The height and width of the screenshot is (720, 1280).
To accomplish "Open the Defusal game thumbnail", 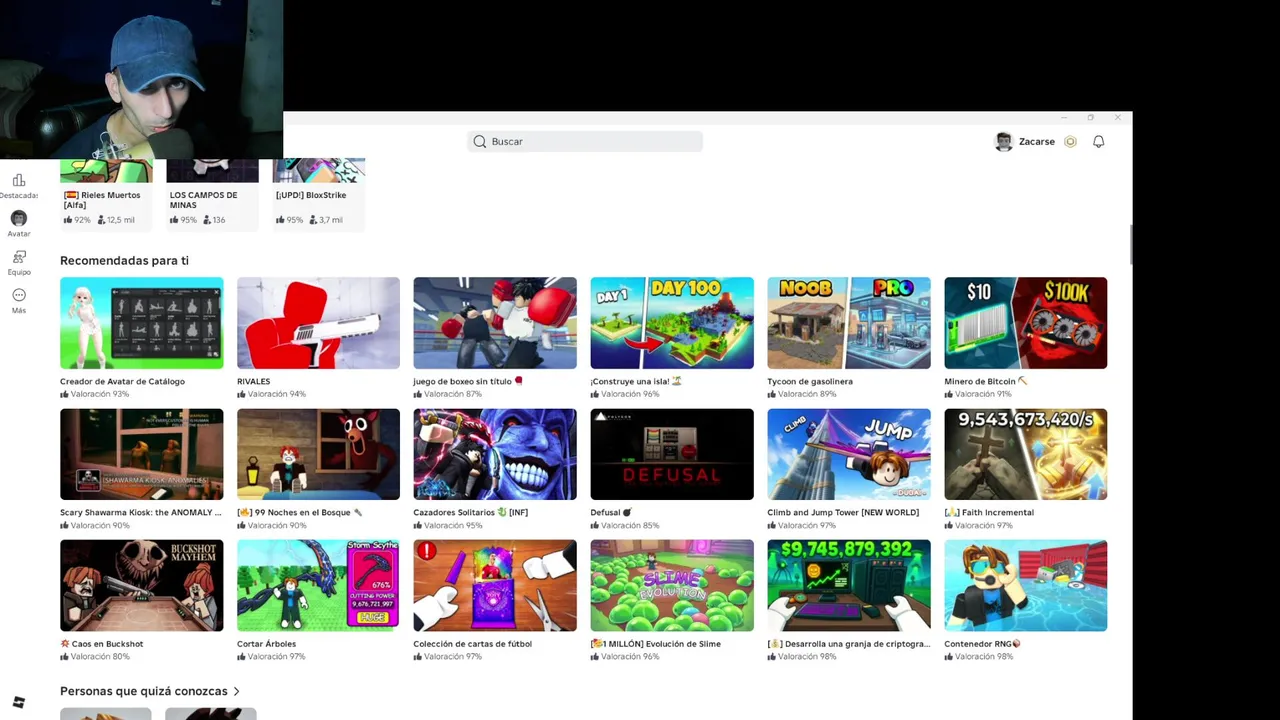I will point(672,454).
